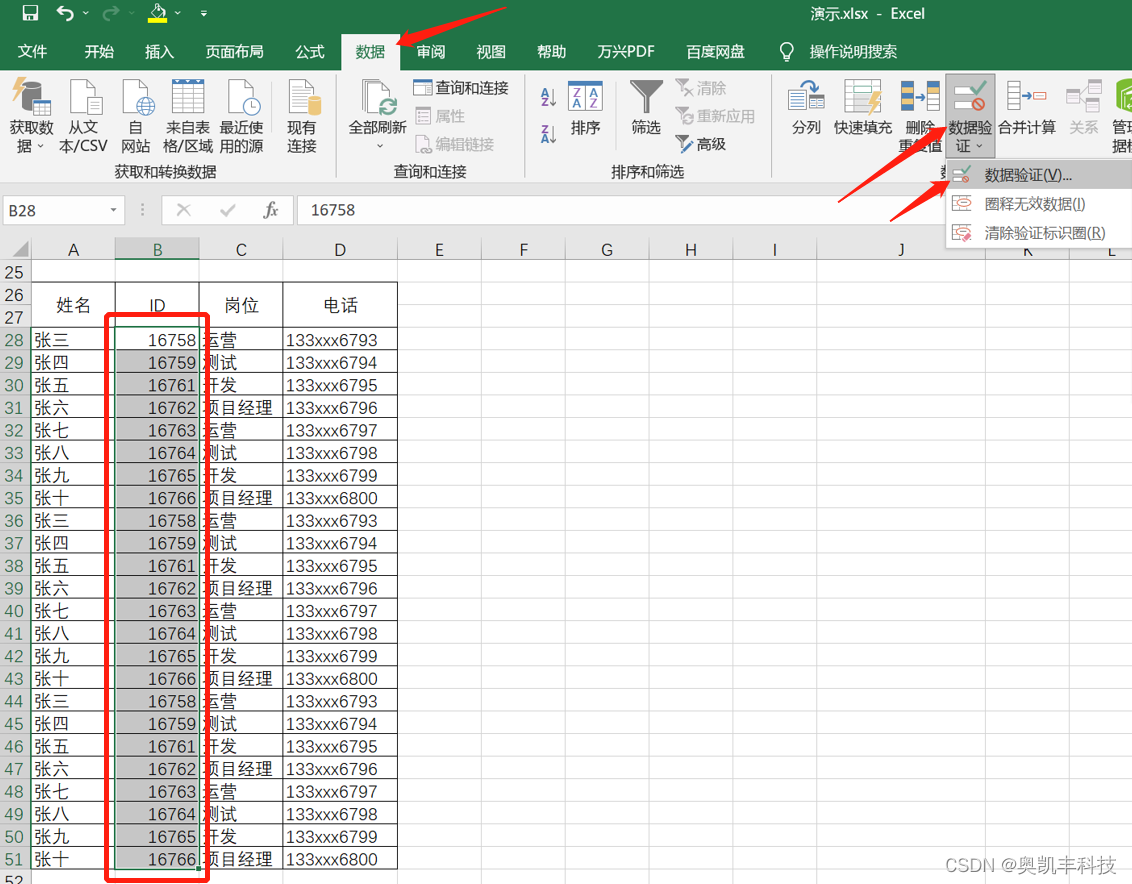This screenshot has width=1132, height=884.
Task: Click the sort descending Z-A icon
Action: point(548,133)
